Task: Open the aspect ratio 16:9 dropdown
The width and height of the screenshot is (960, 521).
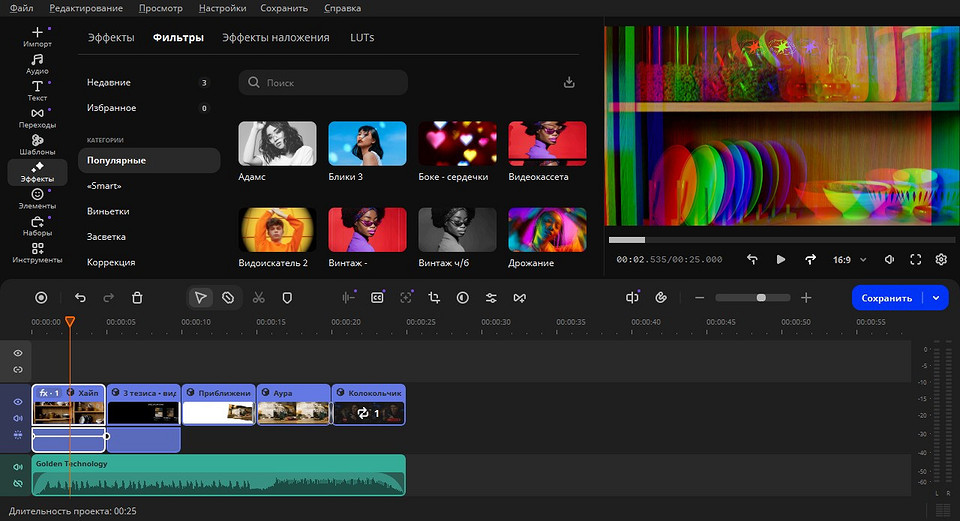Action: [x=849, y=260]
